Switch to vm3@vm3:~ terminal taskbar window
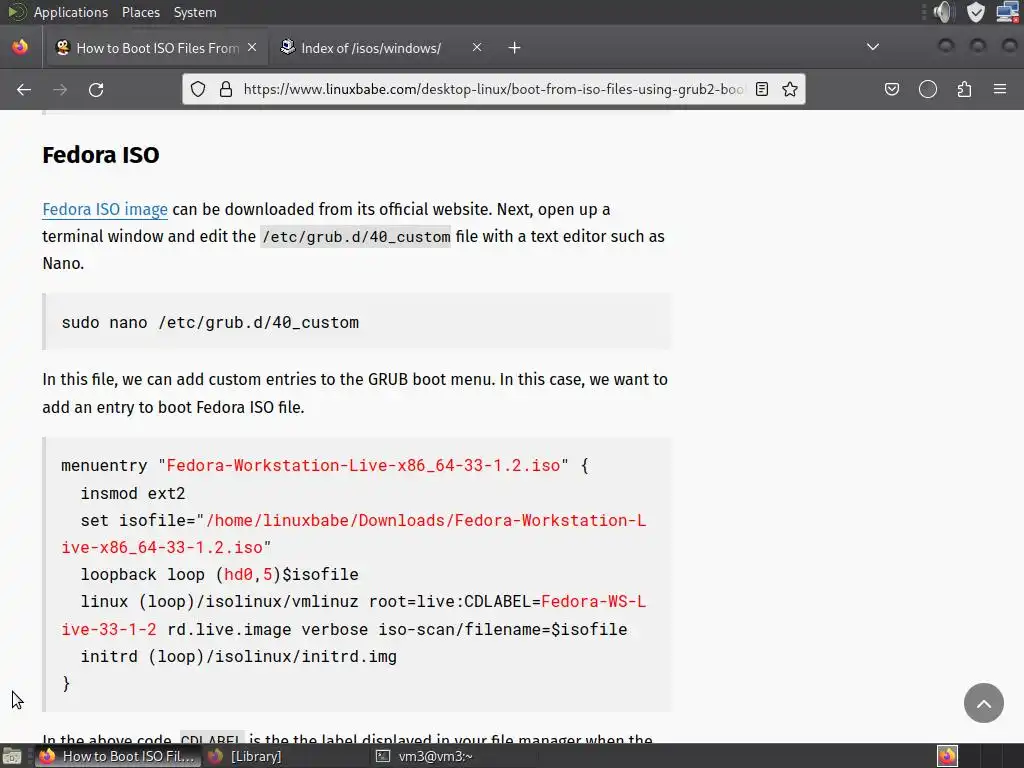This screenshot has height=768, width=1024. [x=424, y=756]
